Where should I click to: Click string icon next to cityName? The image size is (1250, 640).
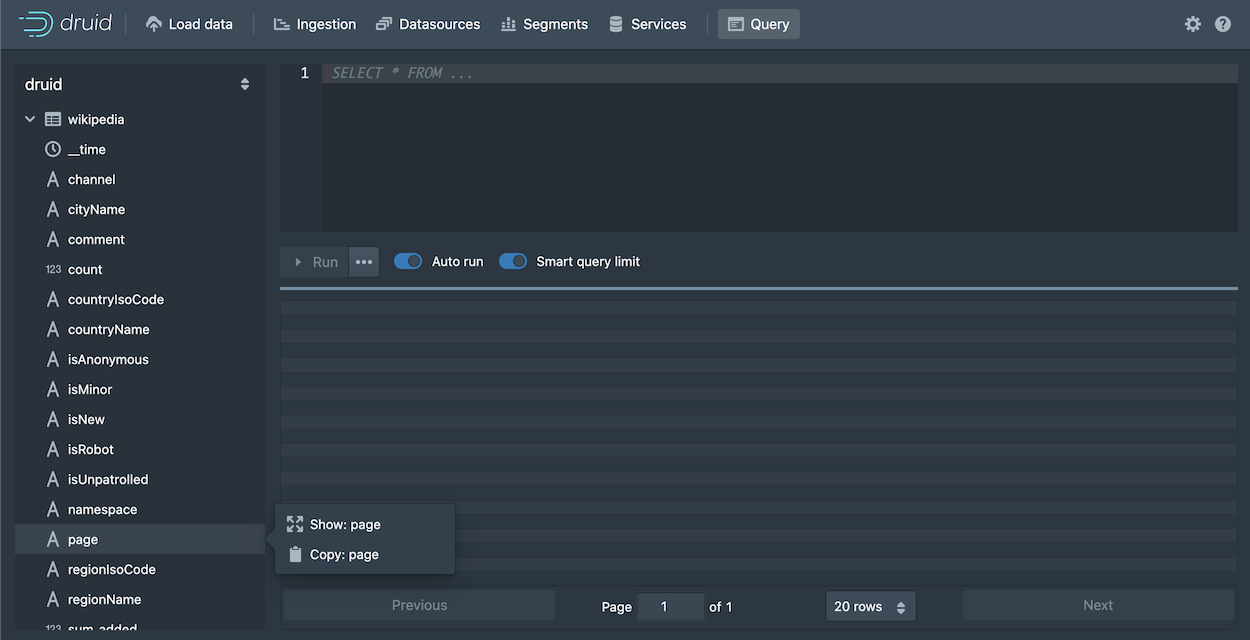[53, 209]
